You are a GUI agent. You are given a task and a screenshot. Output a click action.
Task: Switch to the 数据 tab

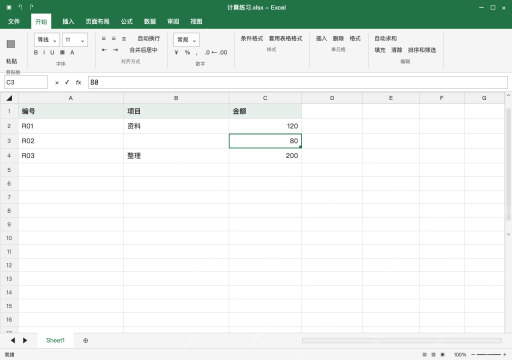click(x=150, y=22)
